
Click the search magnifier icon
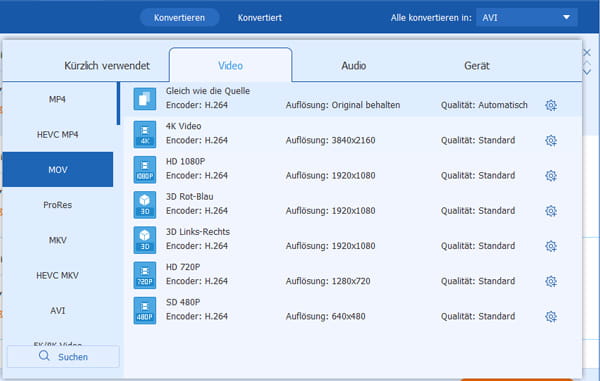coord(44,356)
